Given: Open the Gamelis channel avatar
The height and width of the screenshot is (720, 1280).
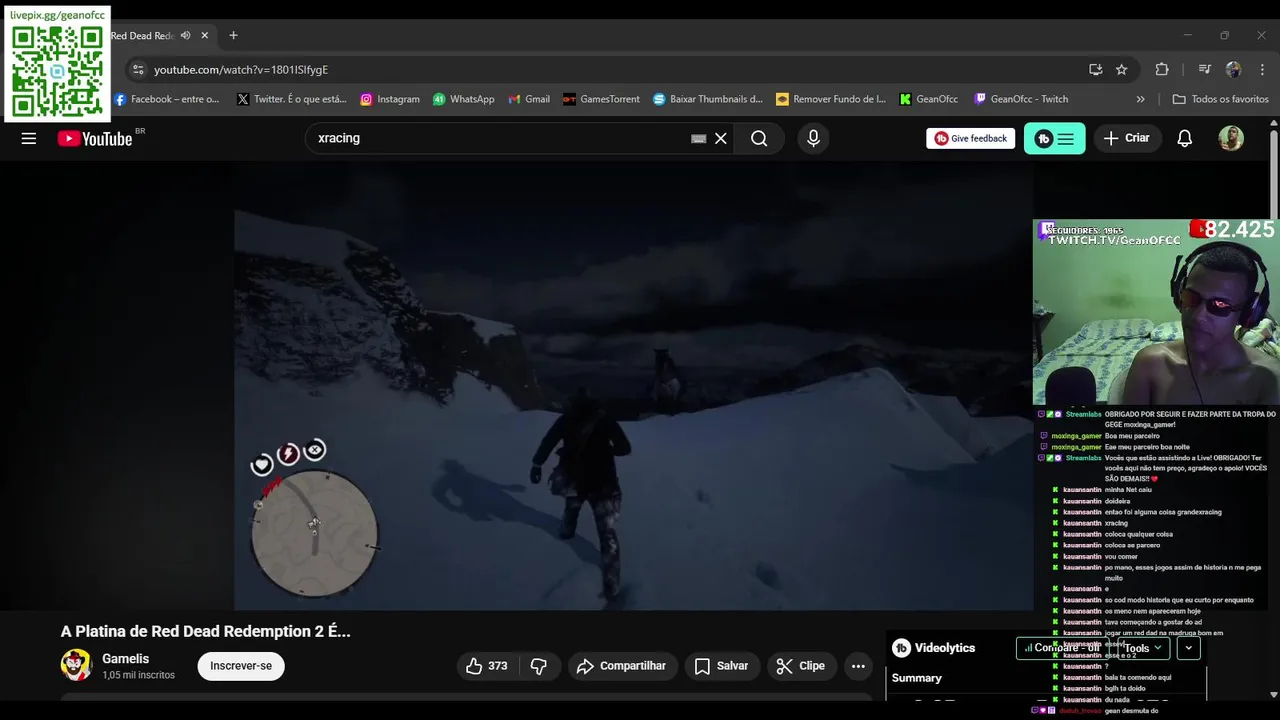Looking at the screenshot, I should click(77, 665).
